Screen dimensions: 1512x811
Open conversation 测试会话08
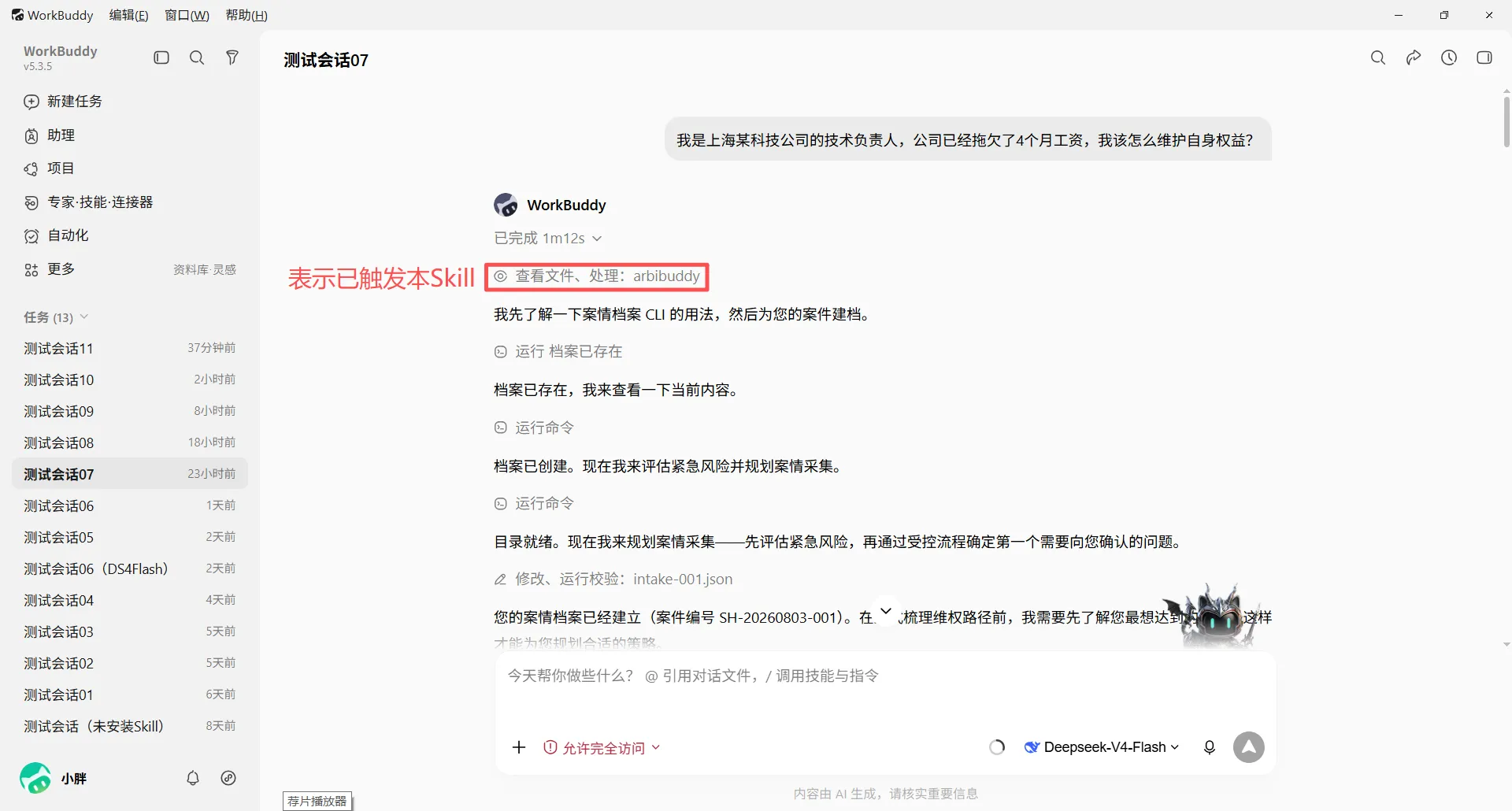pos(130,443)
